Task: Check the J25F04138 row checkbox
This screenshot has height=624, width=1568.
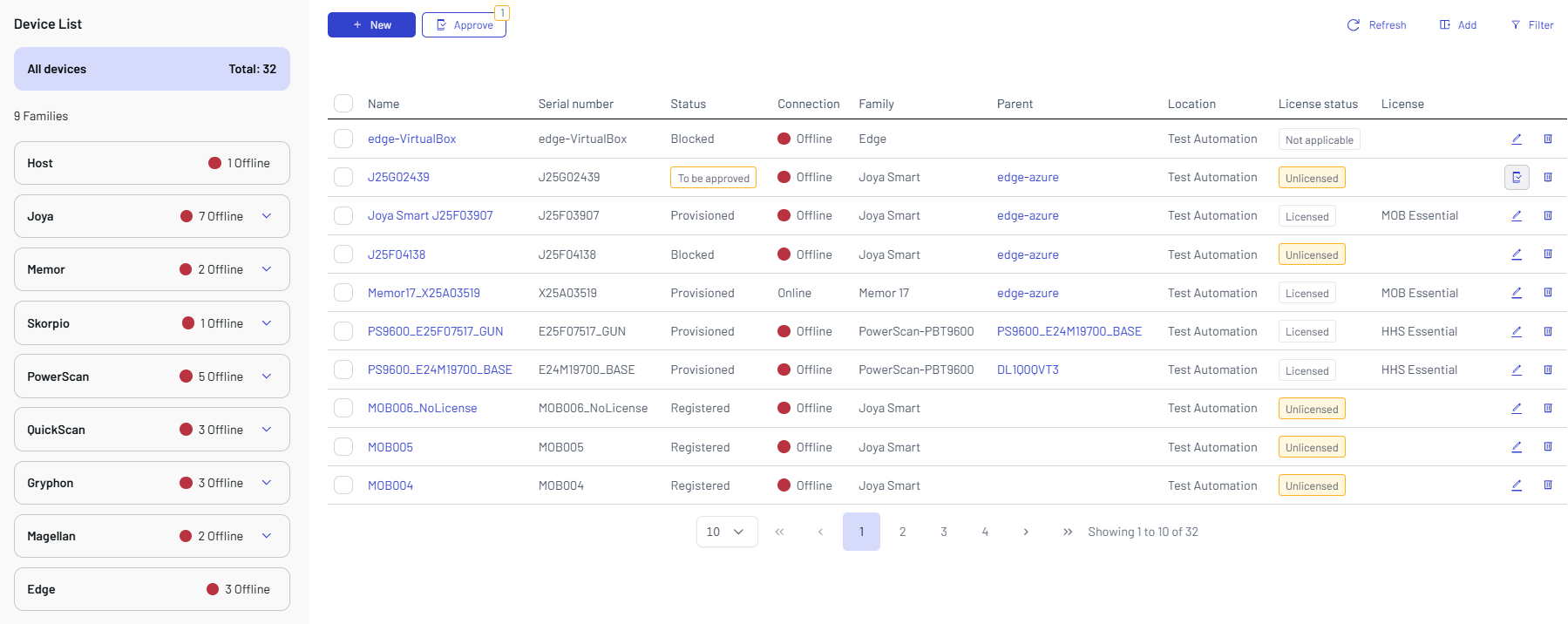Action: (343, 254)
